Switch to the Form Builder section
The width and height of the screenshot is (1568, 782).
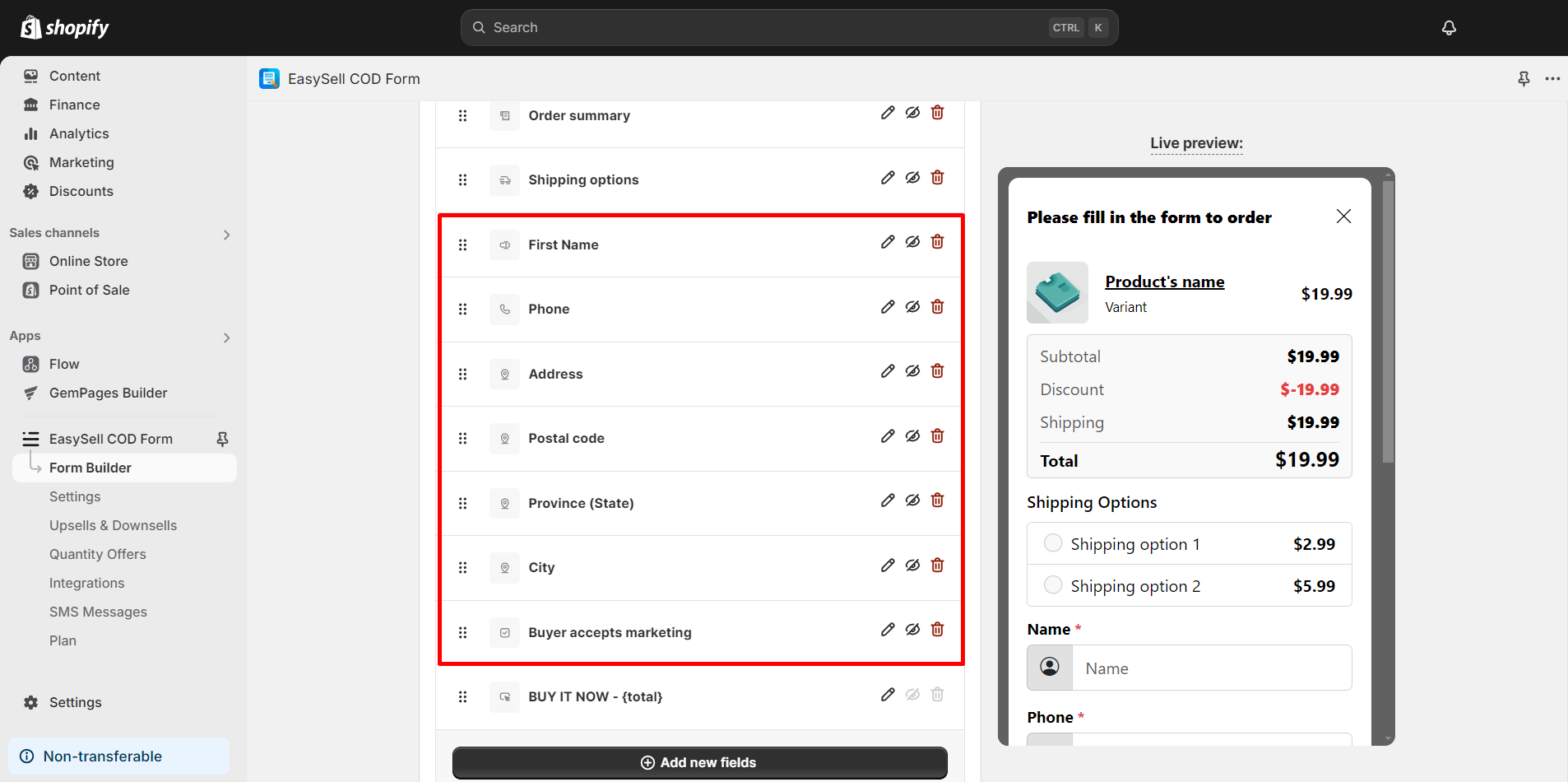[x=90, y=467]
